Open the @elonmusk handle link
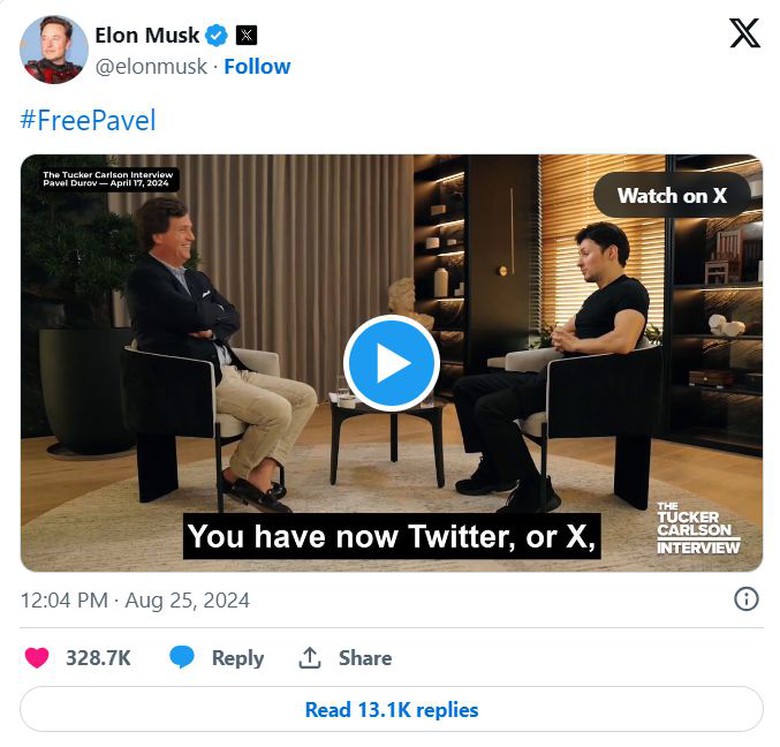Image resolution: width=780 pixels, height=747 pixels. click(151, 66)
